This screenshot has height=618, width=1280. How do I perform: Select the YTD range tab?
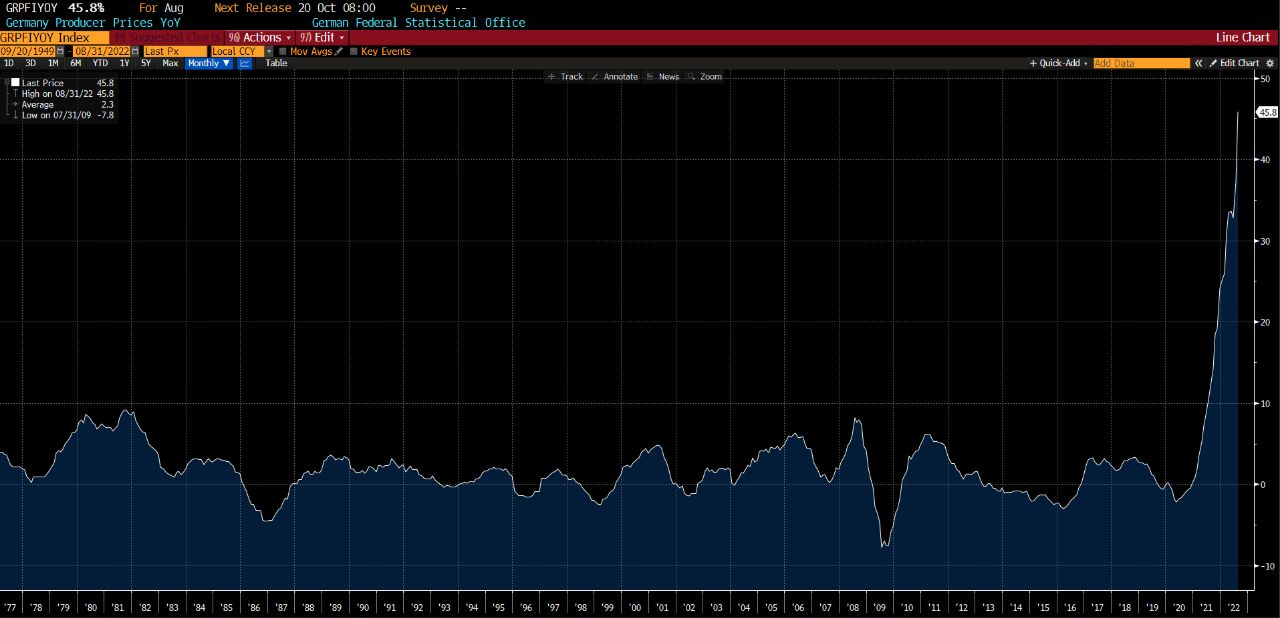tap(101, 63)
